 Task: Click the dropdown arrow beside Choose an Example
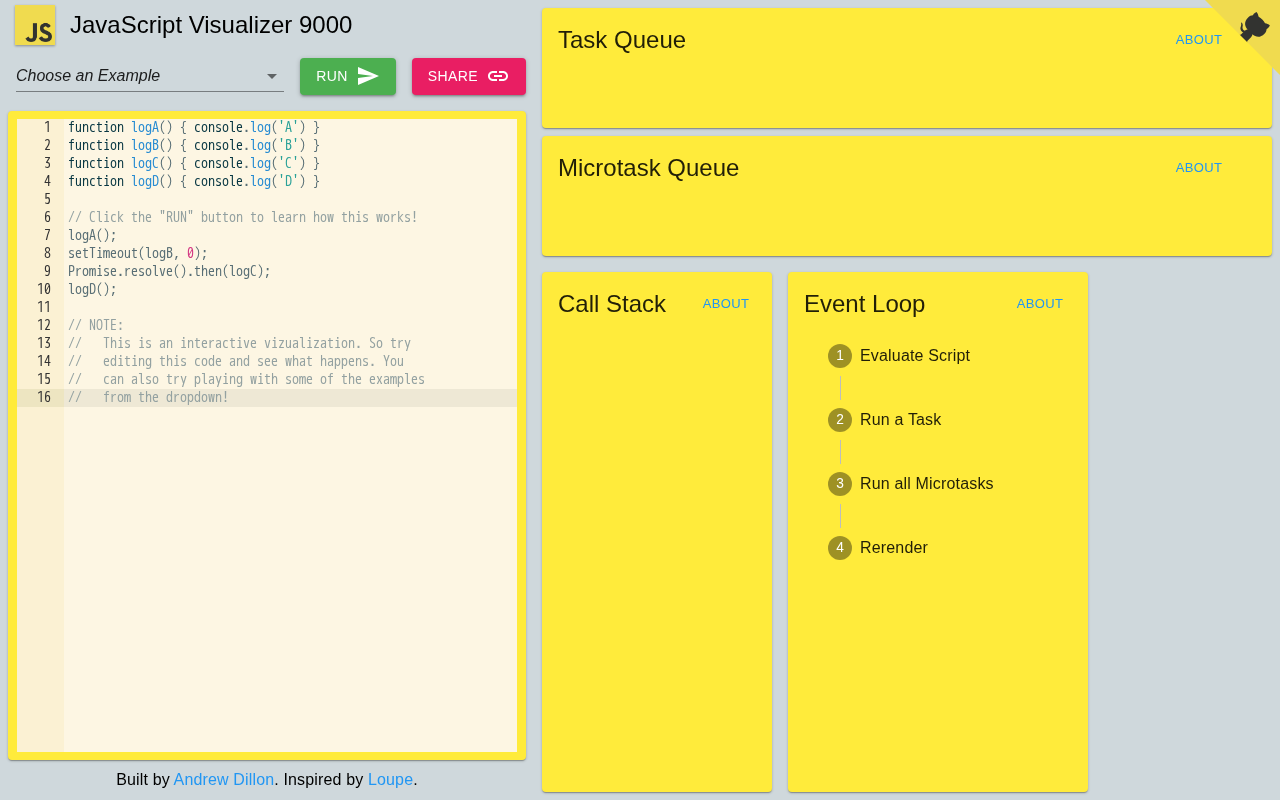pyautogui.click(x=271, y=76)
